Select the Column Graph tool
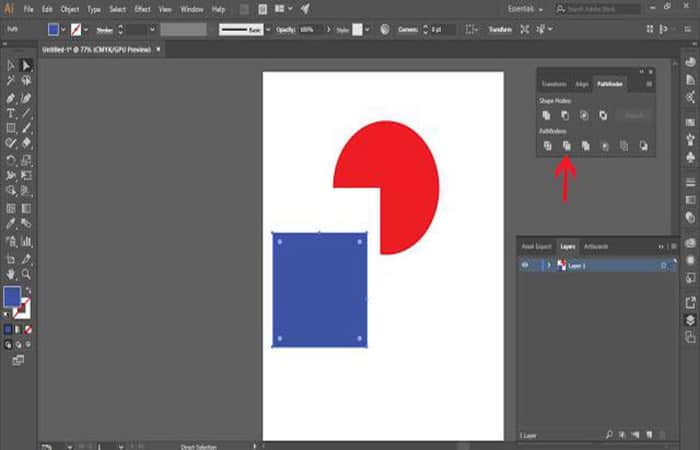 [26, 242]
